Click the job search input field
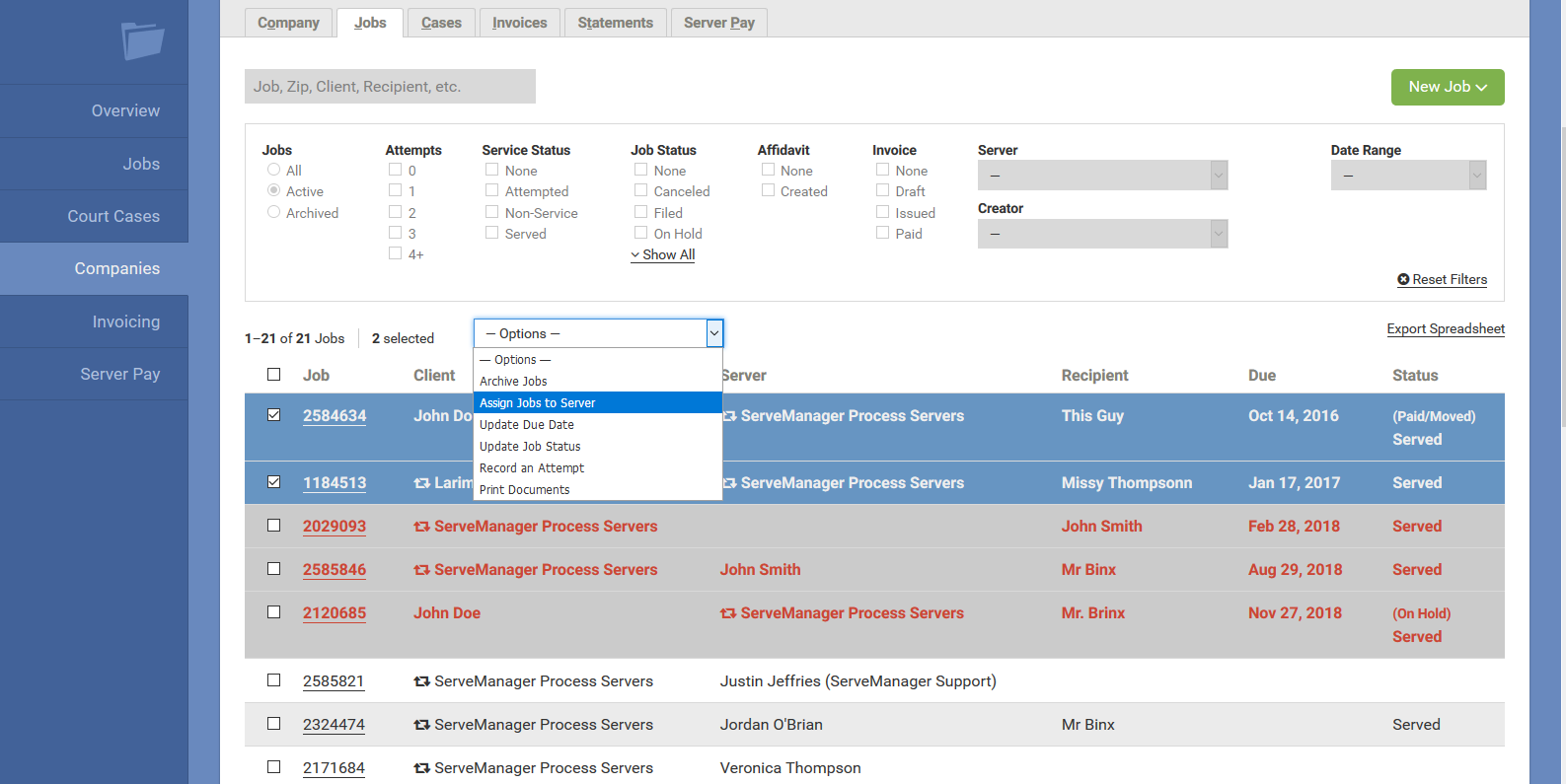This screenshot has height=784, width=1566. point(390,87)
